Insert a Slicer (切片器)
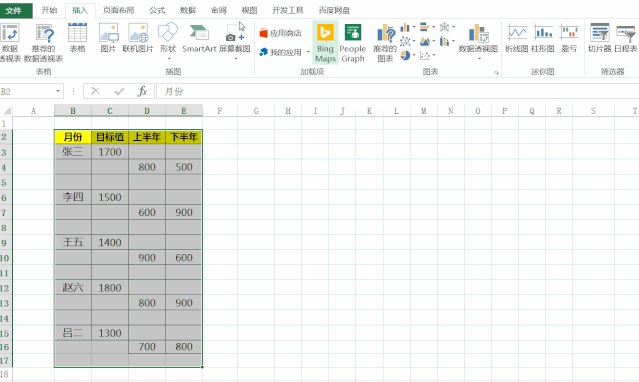 [599, 38]
